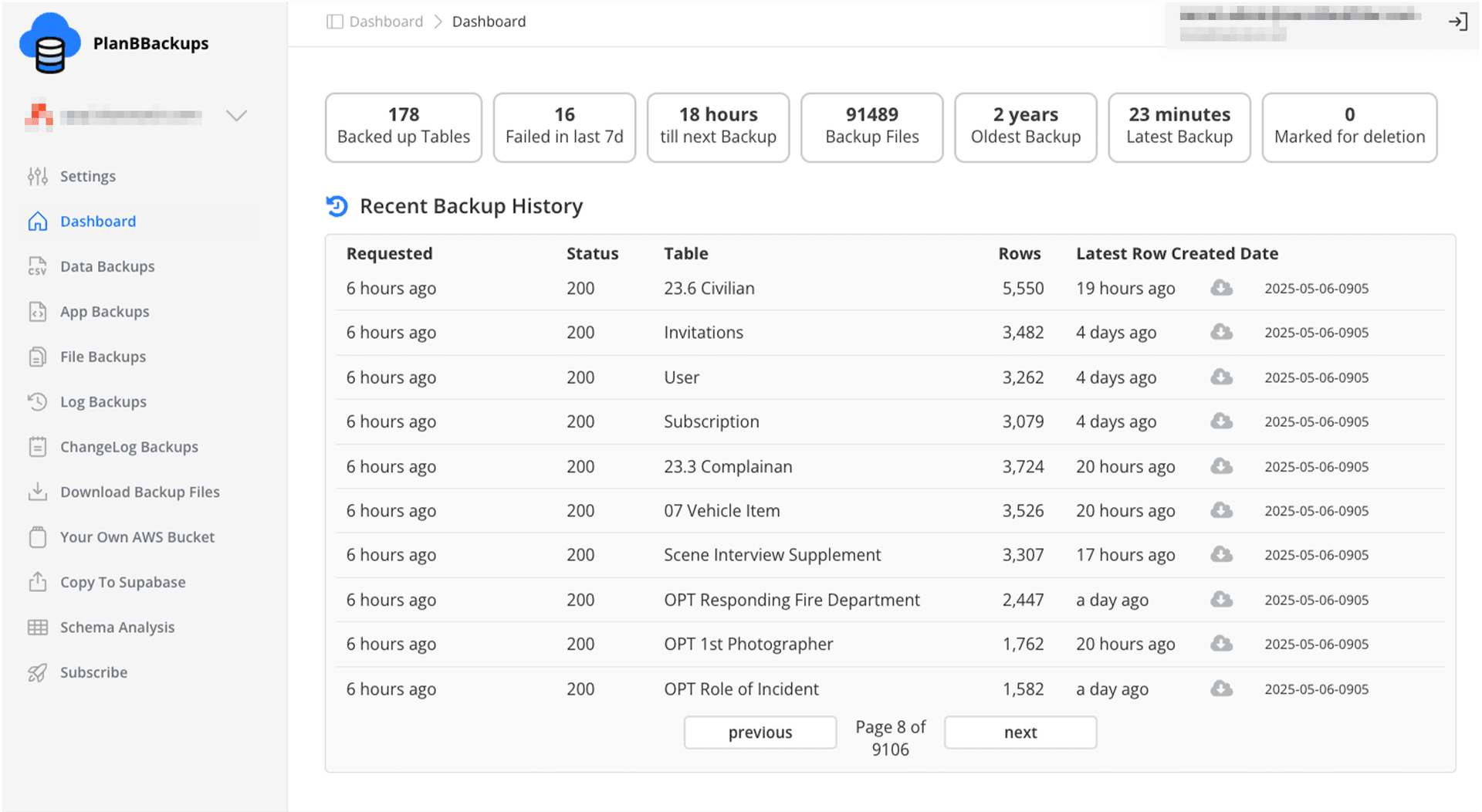Click the ChangeLog Backups notepad icon

[x=38, y=447]
